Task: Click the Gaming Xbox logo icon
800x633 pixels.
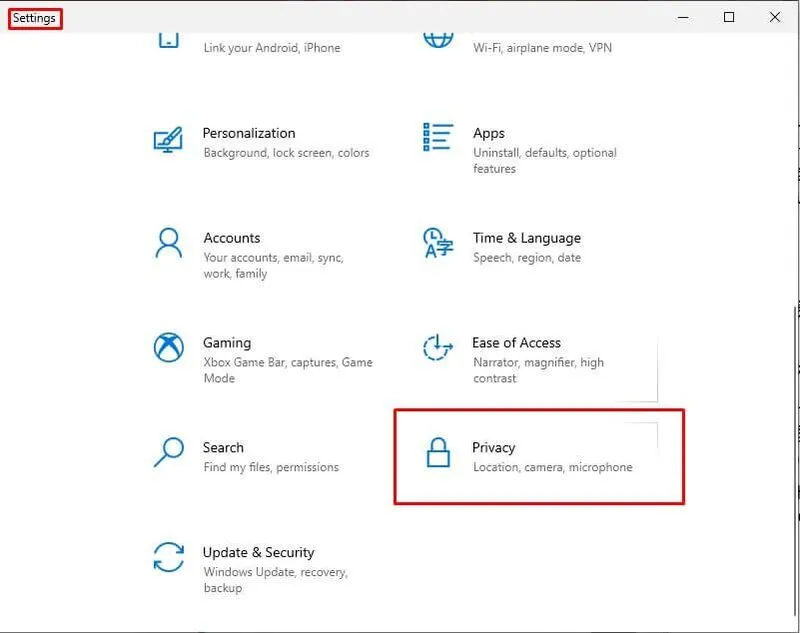Action: [x=169, y=347]
